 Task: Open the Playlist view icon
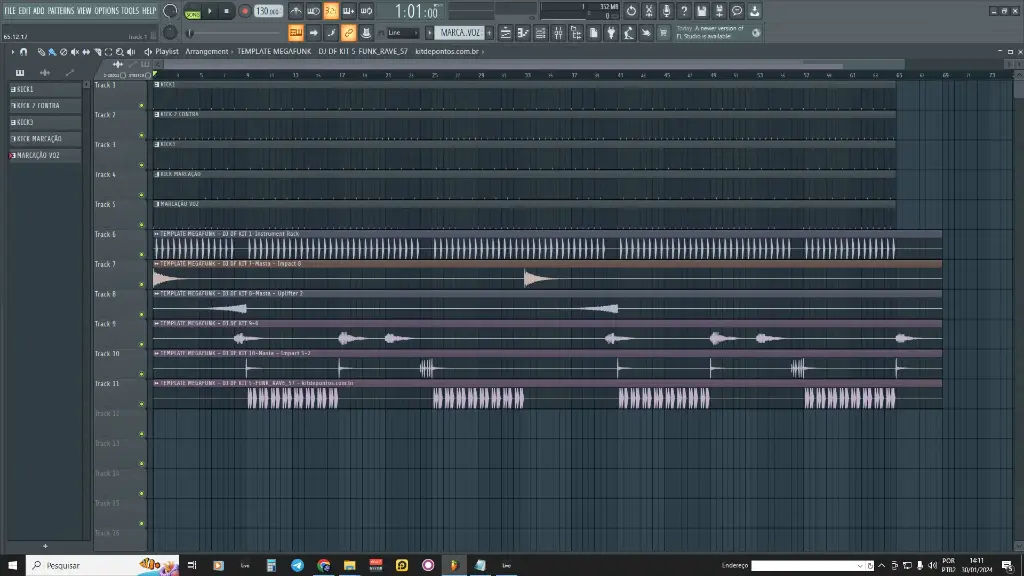[x=505, y=33]
